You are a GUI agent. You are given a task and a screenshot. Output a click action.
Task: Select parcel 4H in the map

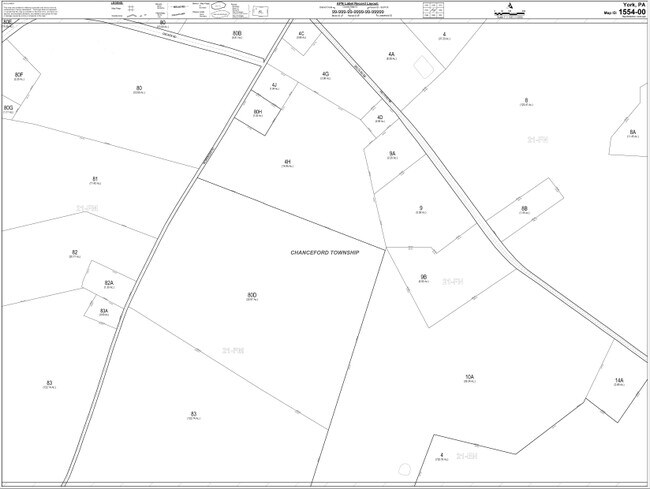pyautogui.click(x=287, y=161)
